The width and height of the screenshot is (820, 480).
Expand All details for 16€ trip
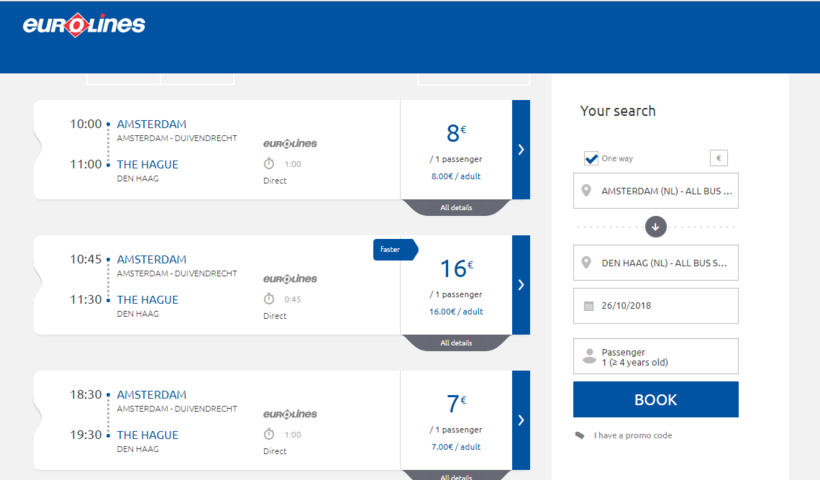(x=456, y=343)
